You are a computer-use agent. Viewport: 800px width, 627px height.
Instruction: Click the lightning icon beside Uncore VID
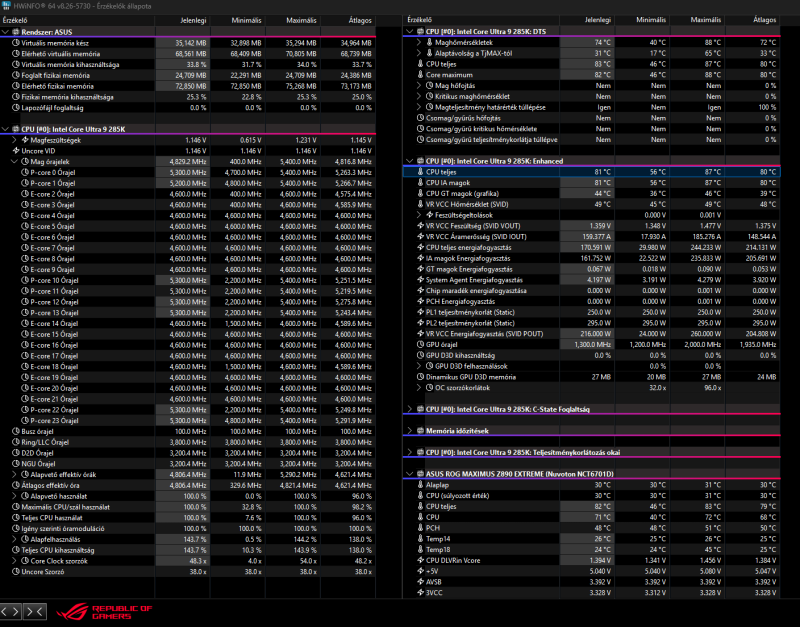point(16,151)
